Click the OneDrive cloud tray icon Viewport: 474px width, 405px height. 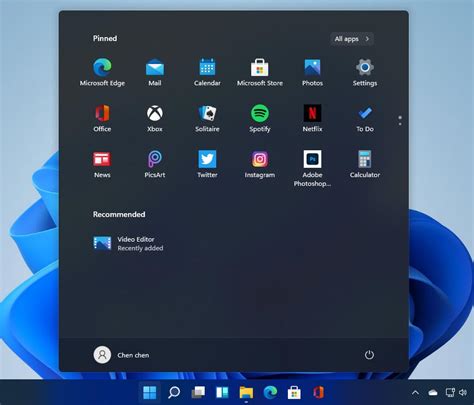click(x=433, y=393)
